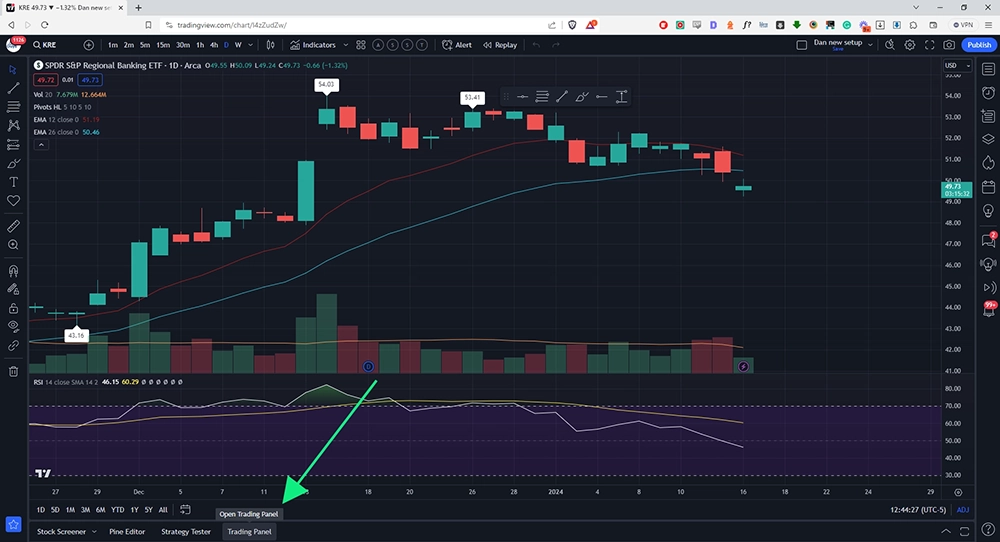Toggle hide all drawings eye
This screenshot has width=1000, height=542.
13,326
